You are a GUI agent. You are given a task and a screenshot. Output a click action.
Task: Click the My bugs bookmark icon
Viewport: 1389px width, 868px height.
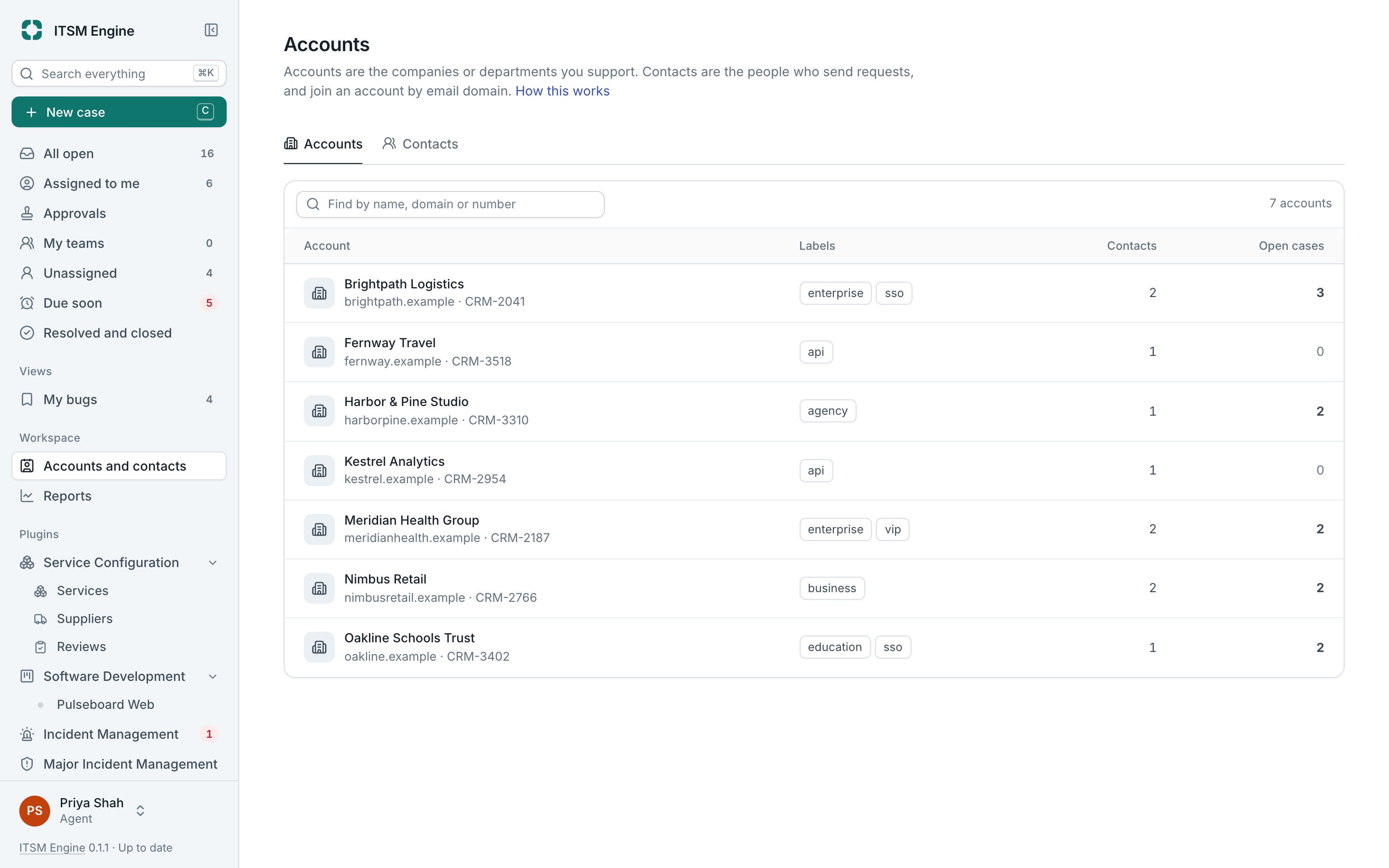tap(27, 399)
